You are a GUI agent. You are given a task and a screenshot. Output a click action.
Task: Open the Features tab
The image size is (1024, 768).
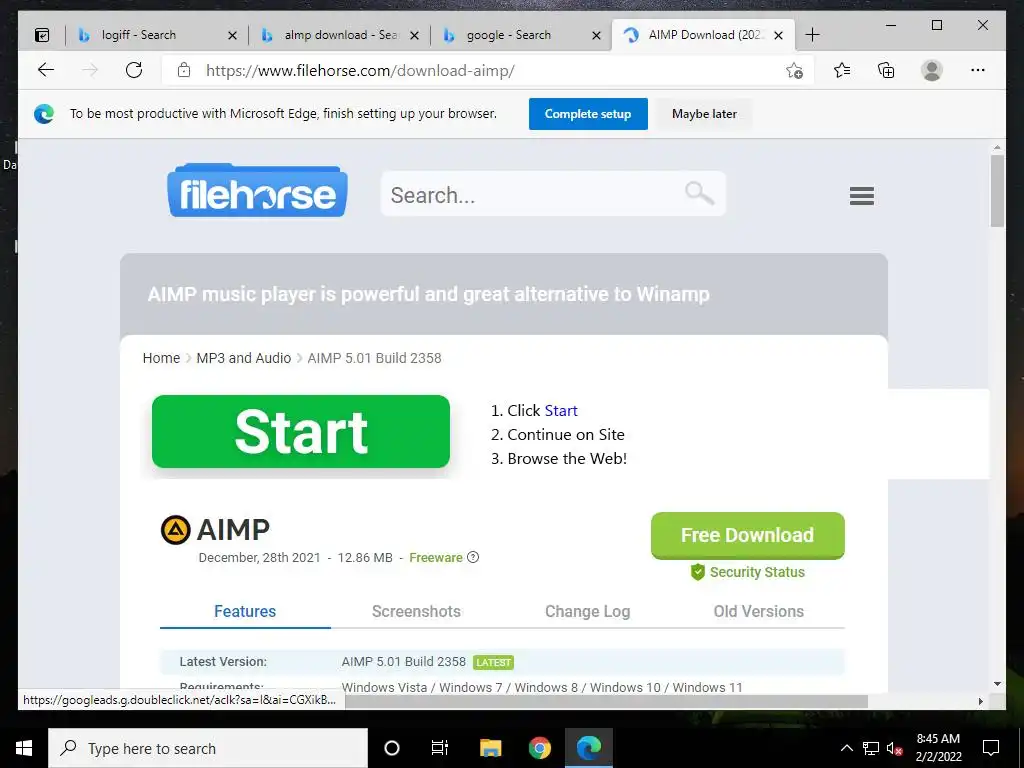tap(245, 611)
